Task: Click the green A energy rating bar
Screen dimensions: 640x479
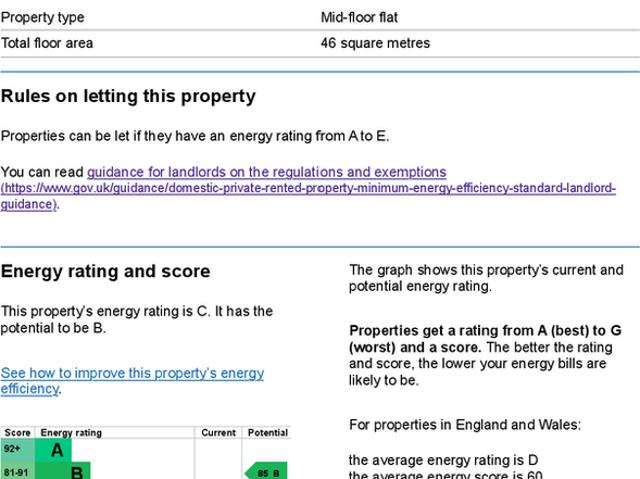Action: click(56, 451)
